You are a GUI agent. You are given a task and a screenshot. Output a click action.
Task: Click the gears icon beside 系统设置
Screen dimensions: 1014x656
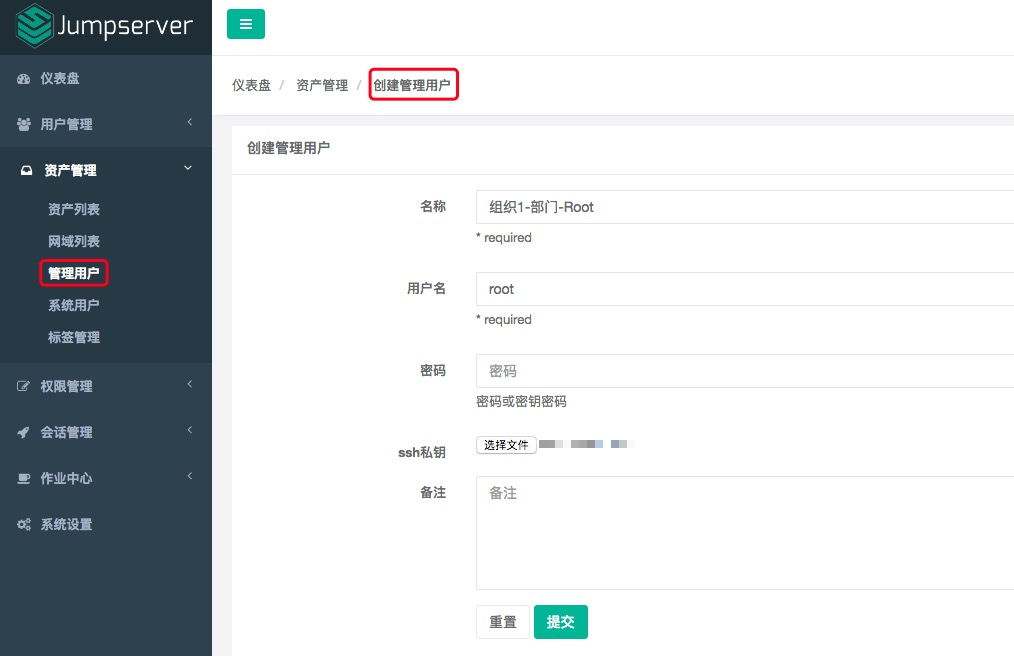[x=24, y=525]
